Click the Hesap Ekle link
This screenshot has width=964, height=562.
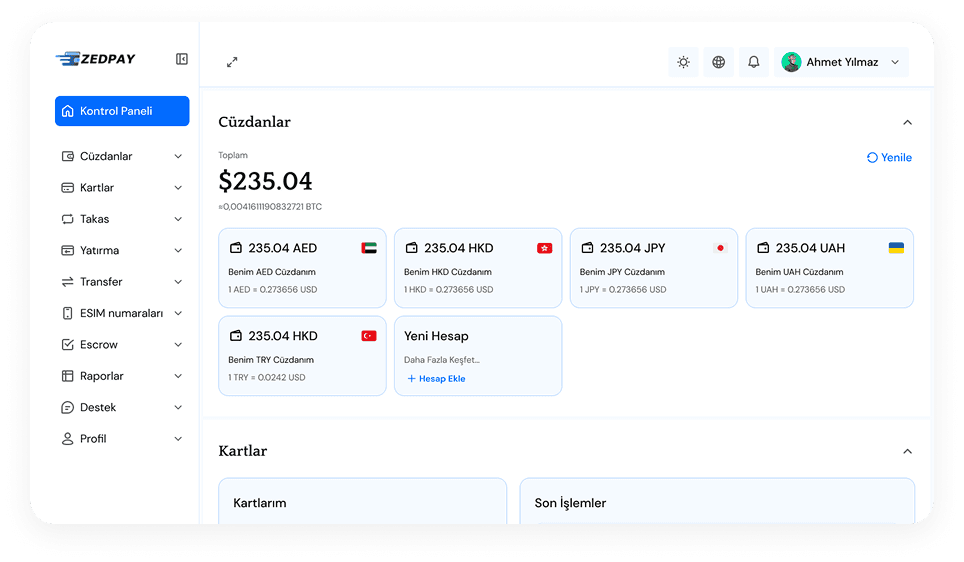point(436,379)
